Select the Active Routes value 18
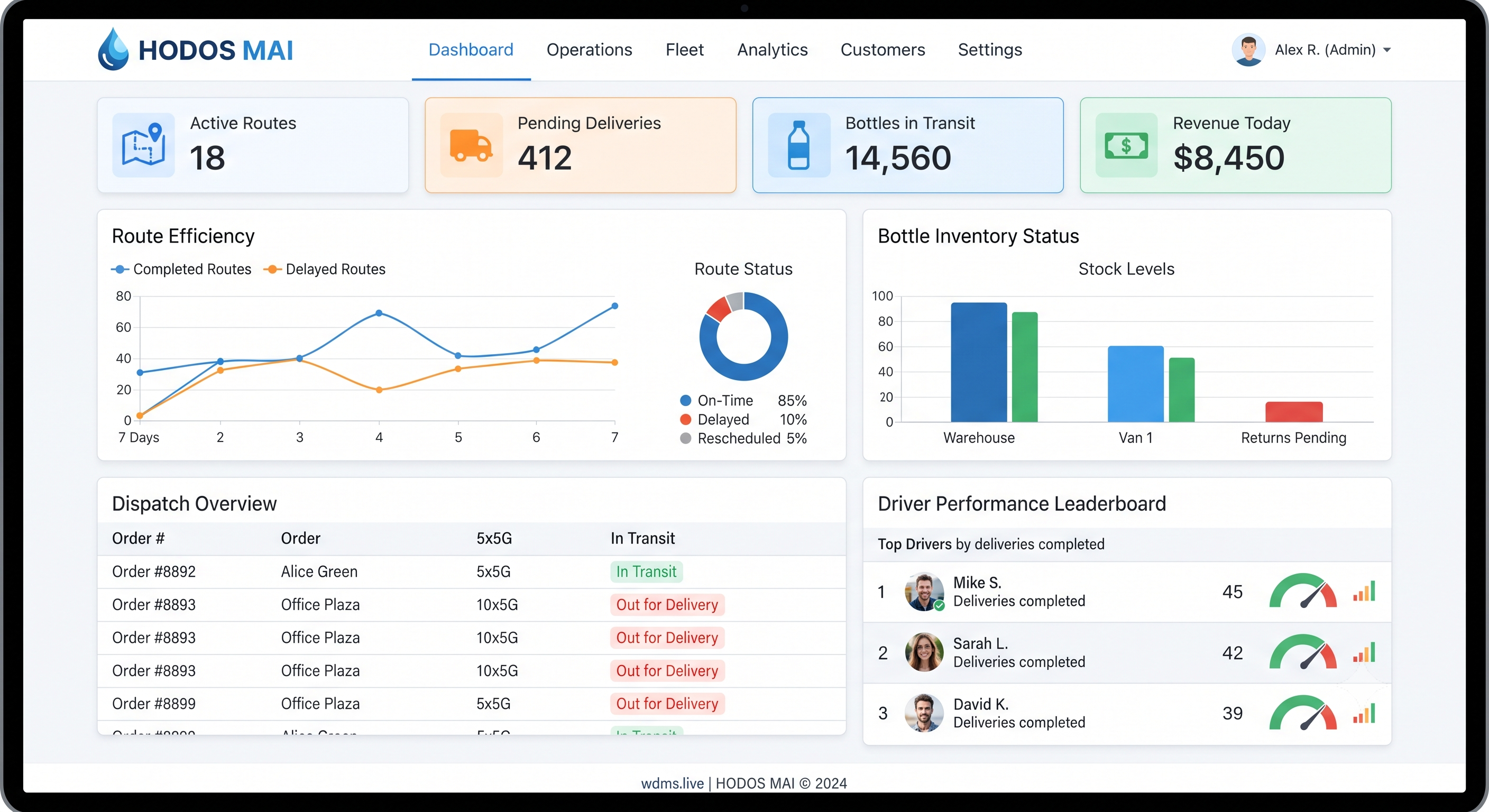Image resolution: width=1489 pixels, height=812 pixels. [x=207, y=158]
